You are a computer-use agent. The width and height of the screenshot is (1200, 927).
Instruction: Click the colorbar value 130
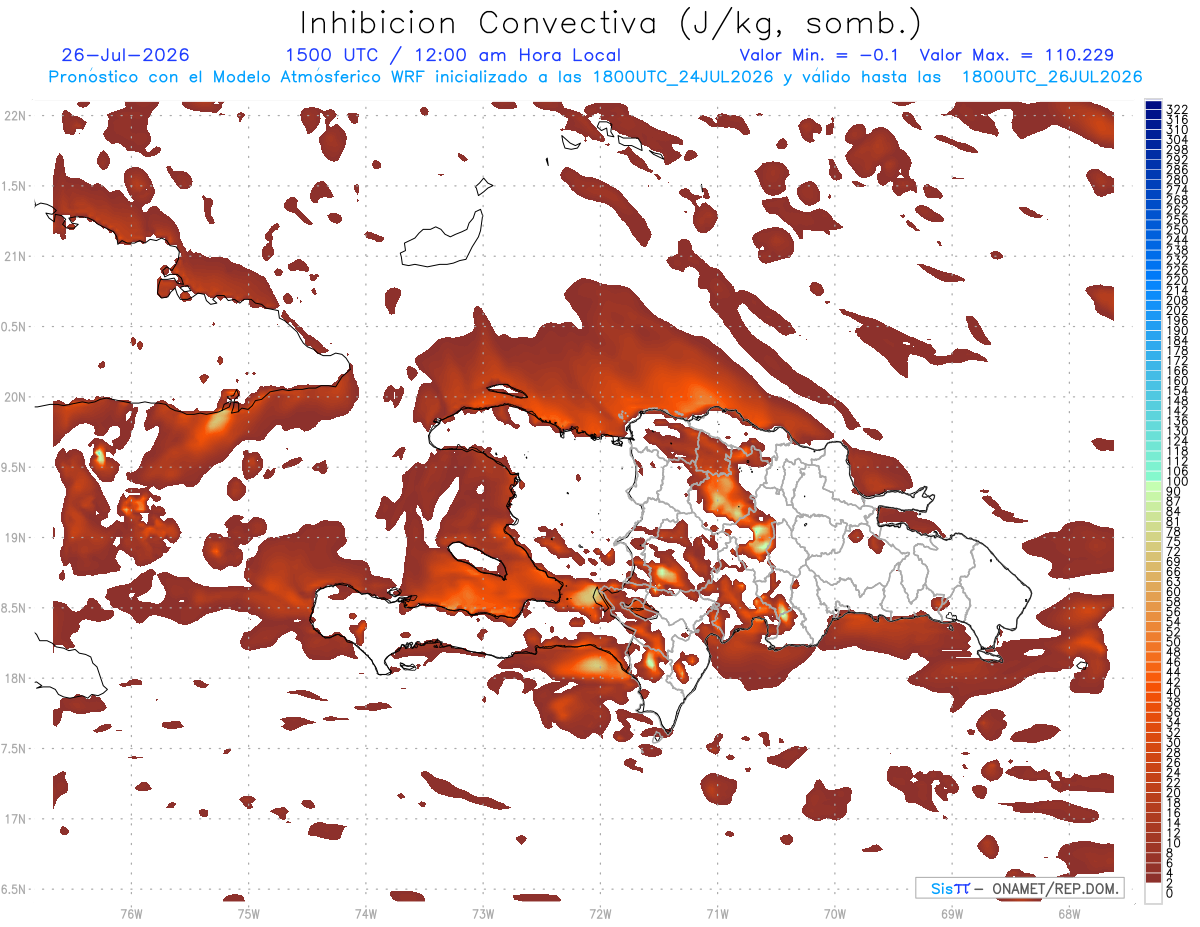[1175, 431]
